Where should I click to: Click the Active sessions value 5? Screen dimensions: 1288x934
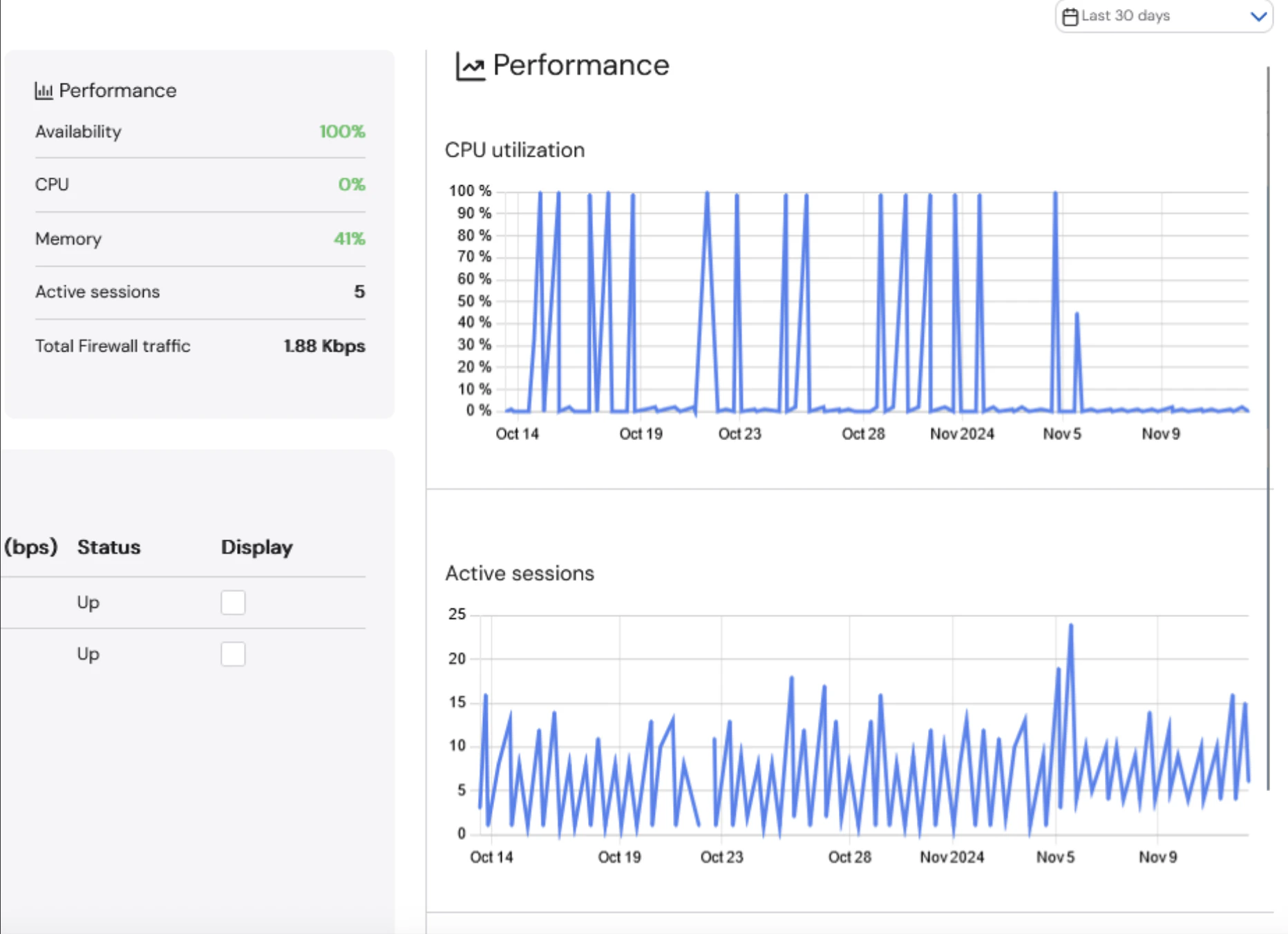359,292
